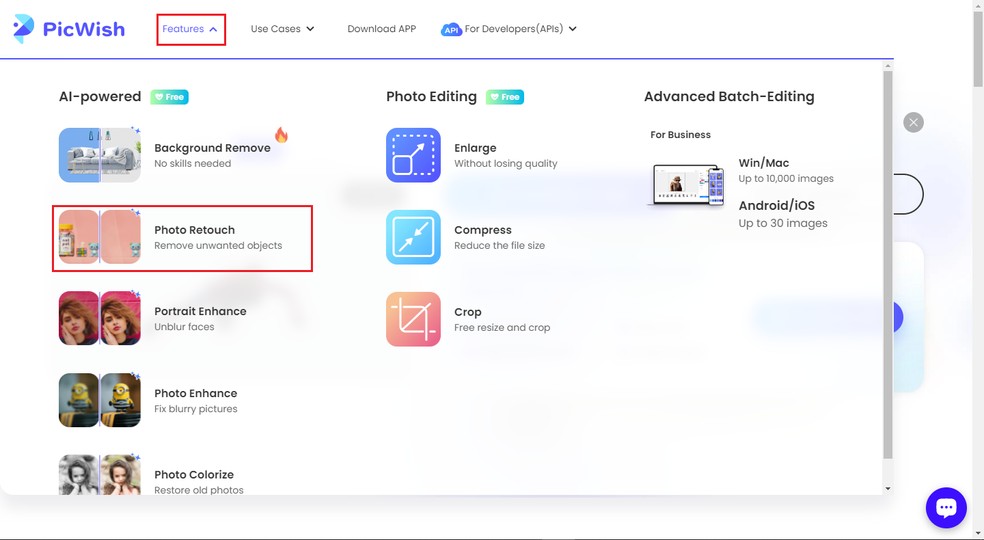Click the Photo Editing Free badge
The width and height of the screenshot is (984, 540).
coord(505,97)
